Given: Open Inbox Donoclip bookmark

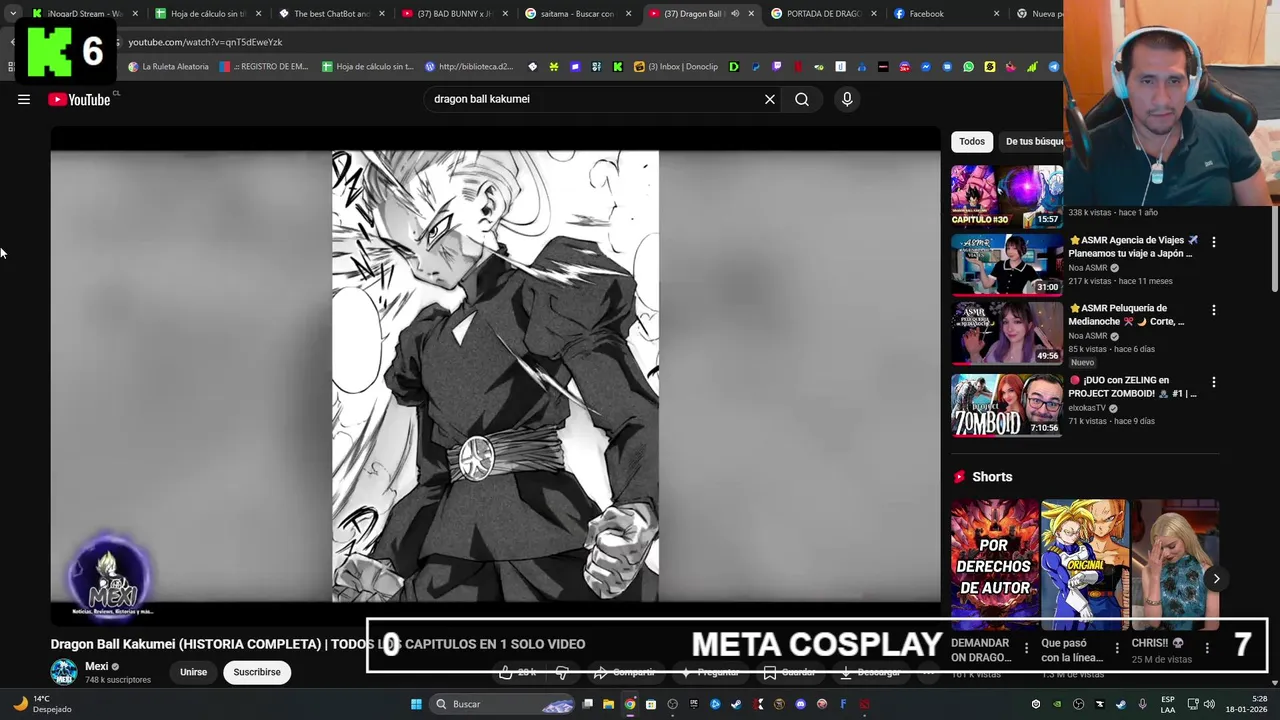Looking at the screenshot, I should pyautogui.click(x=676, y=67).
